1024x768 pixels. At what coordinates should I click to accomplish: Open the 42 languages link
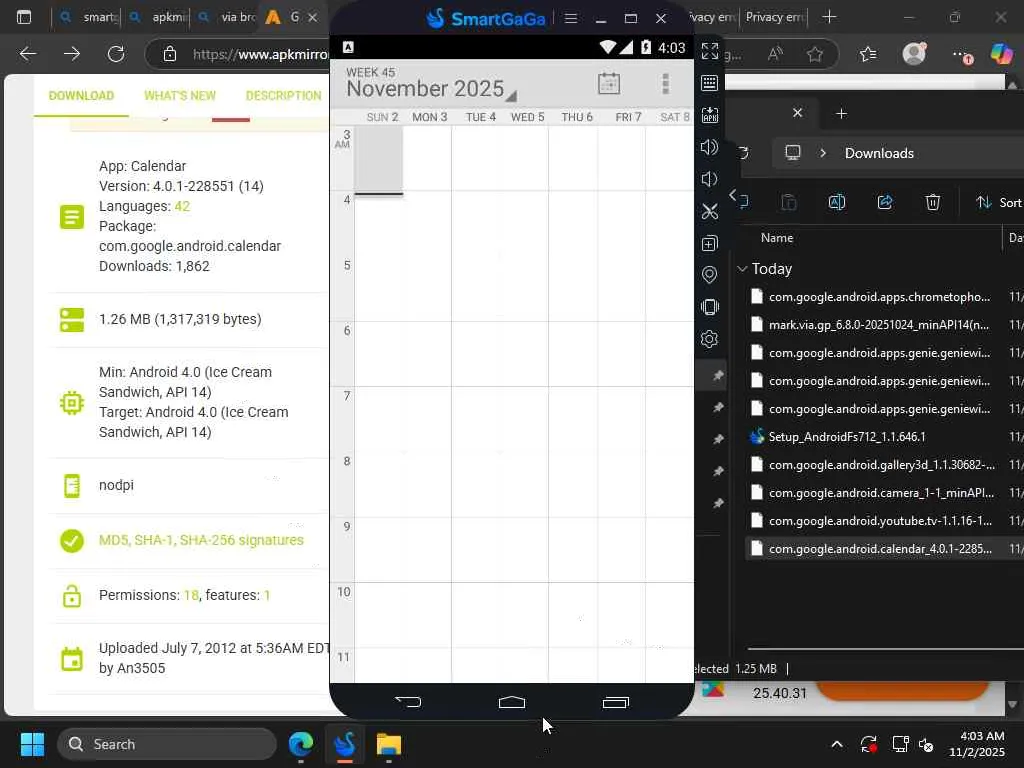point(182,206)
